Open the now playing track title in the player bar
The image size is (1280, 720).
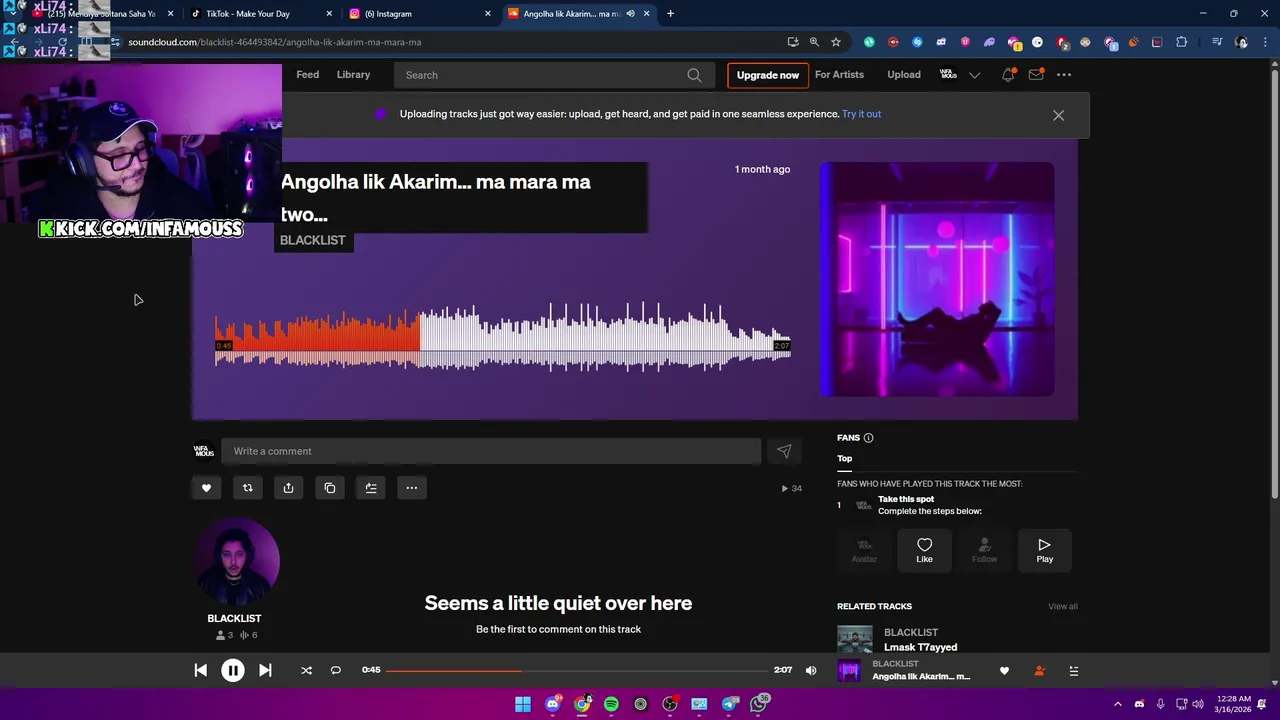coord(921,676)
